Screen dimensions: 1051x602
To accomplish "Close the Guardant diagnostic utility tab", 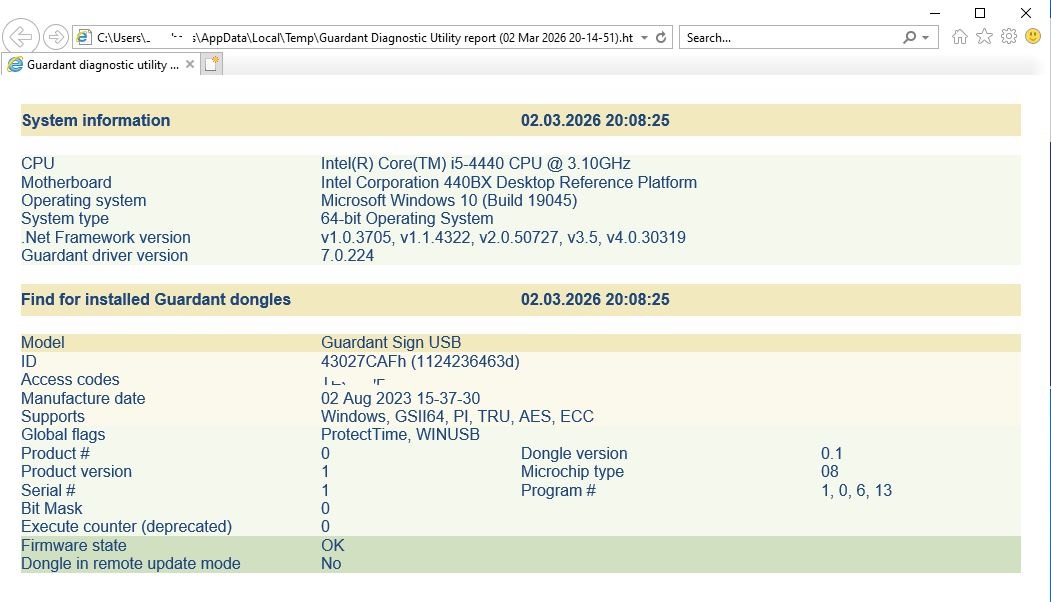I will [189, 64].
